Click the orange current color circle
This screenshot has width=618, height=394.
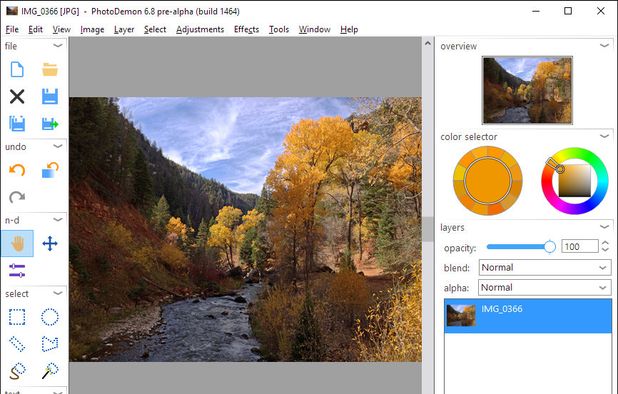[488, 181]
